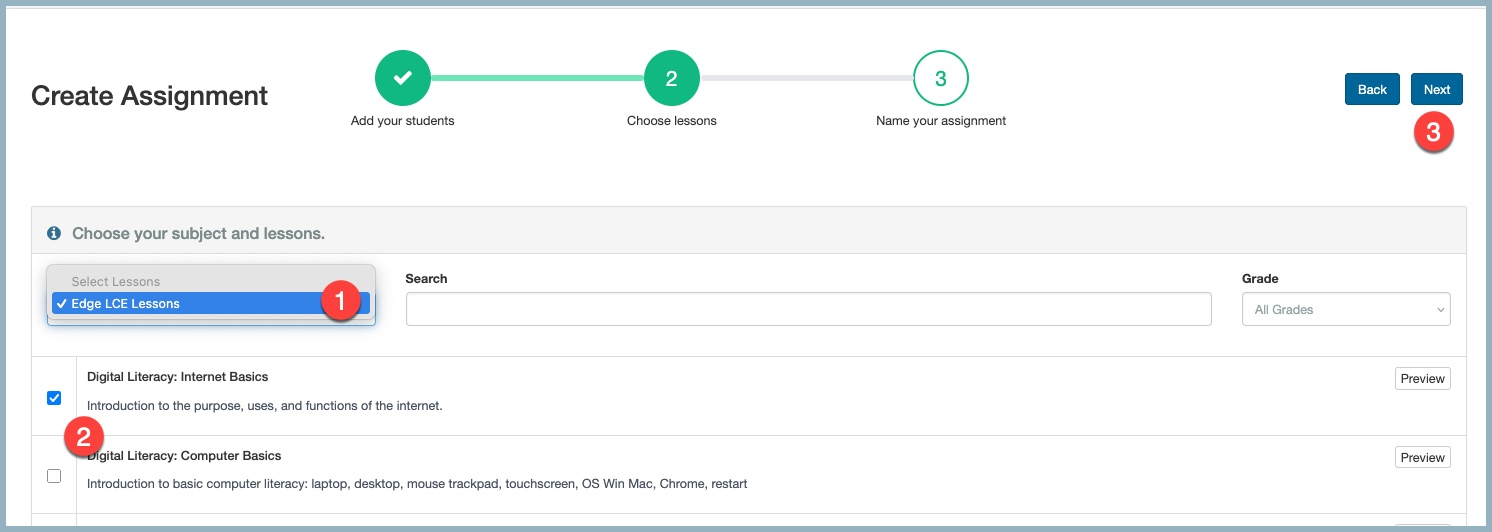The width and height of the screenshot is (1492, 532).
Task: Click the Digital Literacy: Internet Basics title
Action: (x=177, y=377)
